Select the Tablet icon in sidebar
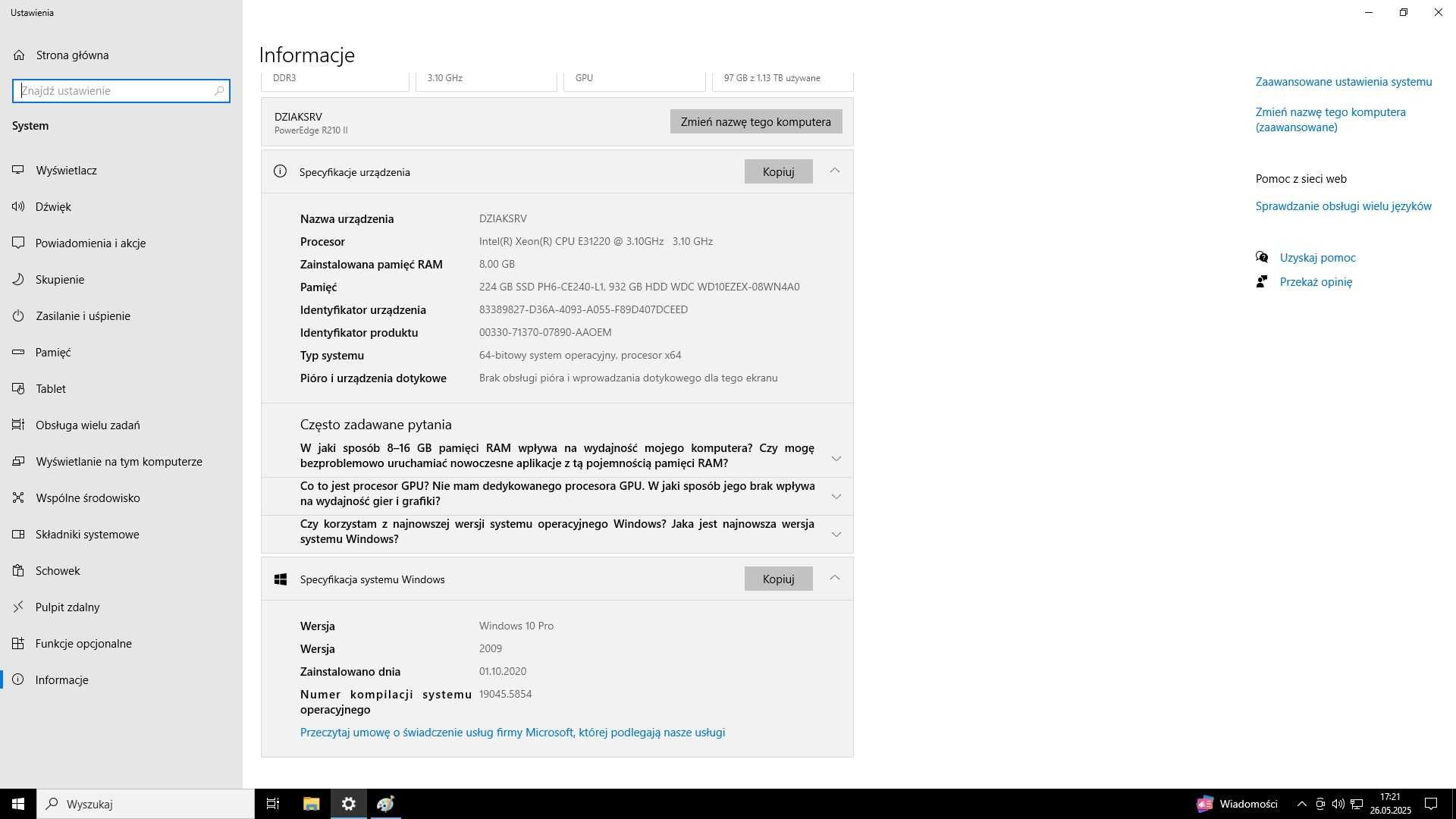 click(x=18, y=388)
